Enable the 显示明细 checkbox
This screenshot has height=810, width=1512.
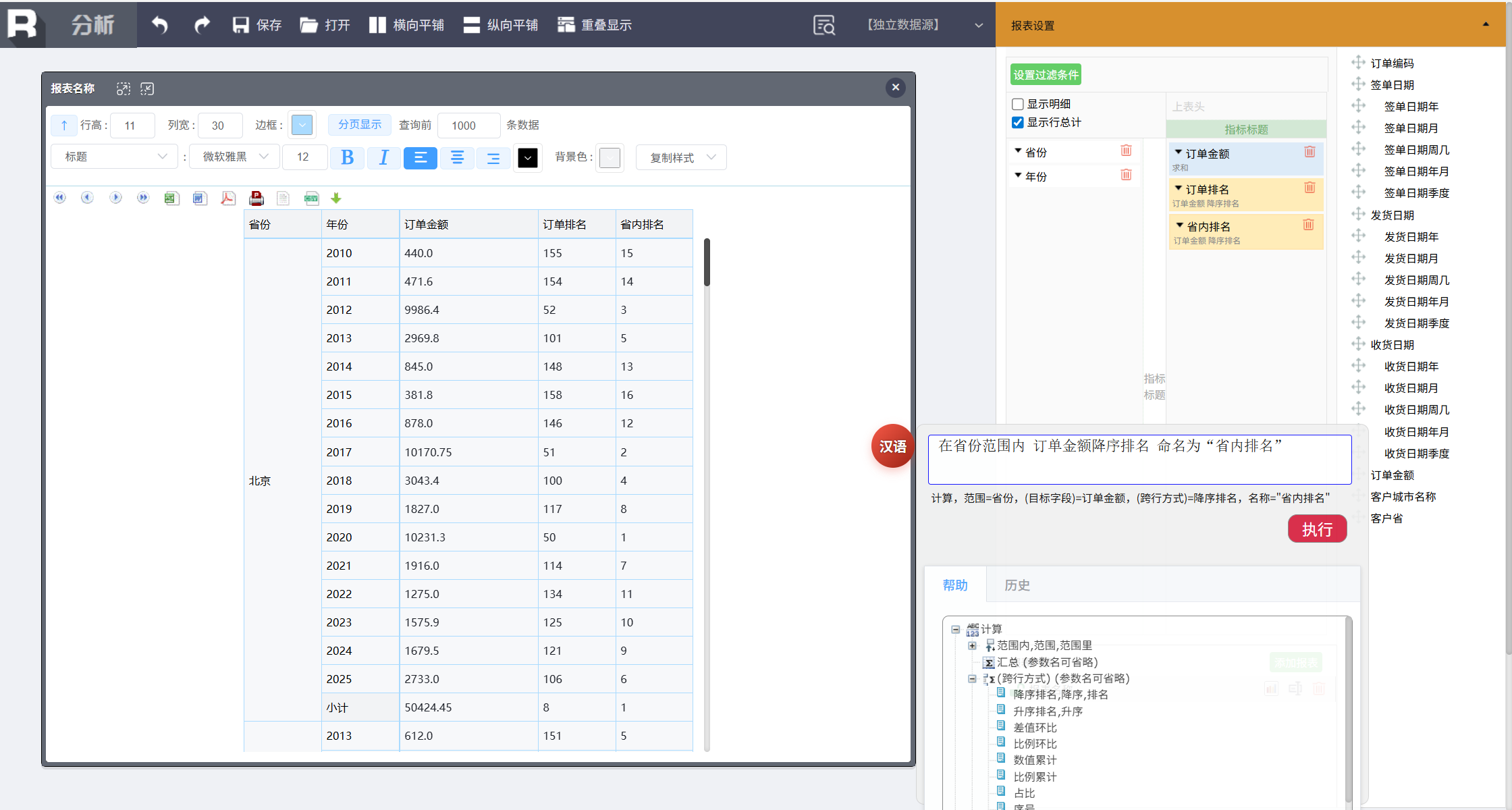pos(1018,104)
